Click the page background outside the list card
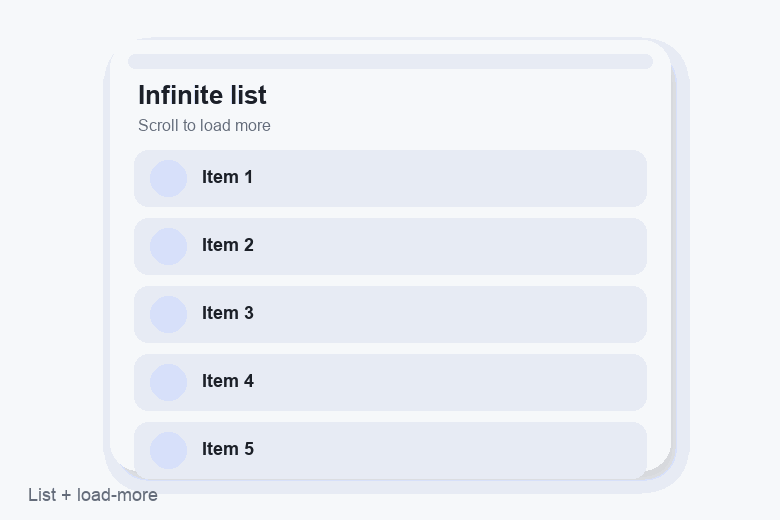 tap(731, 249)
